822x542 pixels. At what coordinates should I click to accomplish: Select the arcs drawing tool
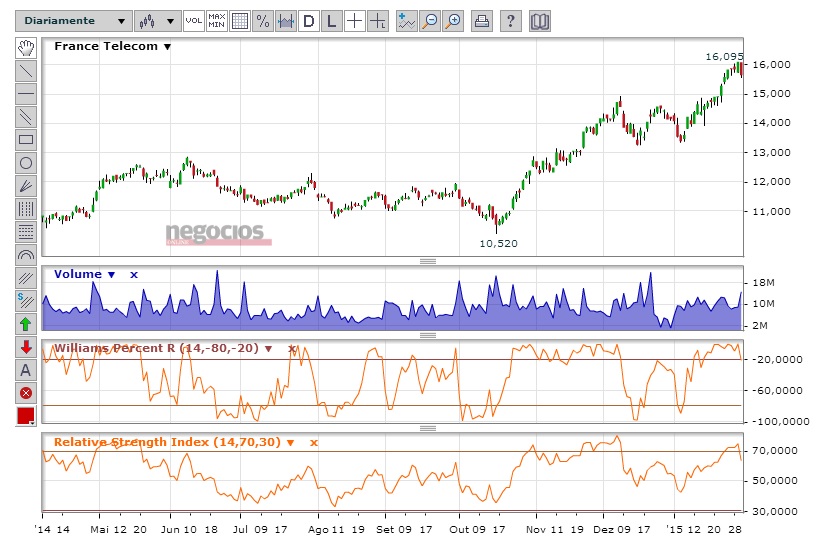(x=26, y=255)
